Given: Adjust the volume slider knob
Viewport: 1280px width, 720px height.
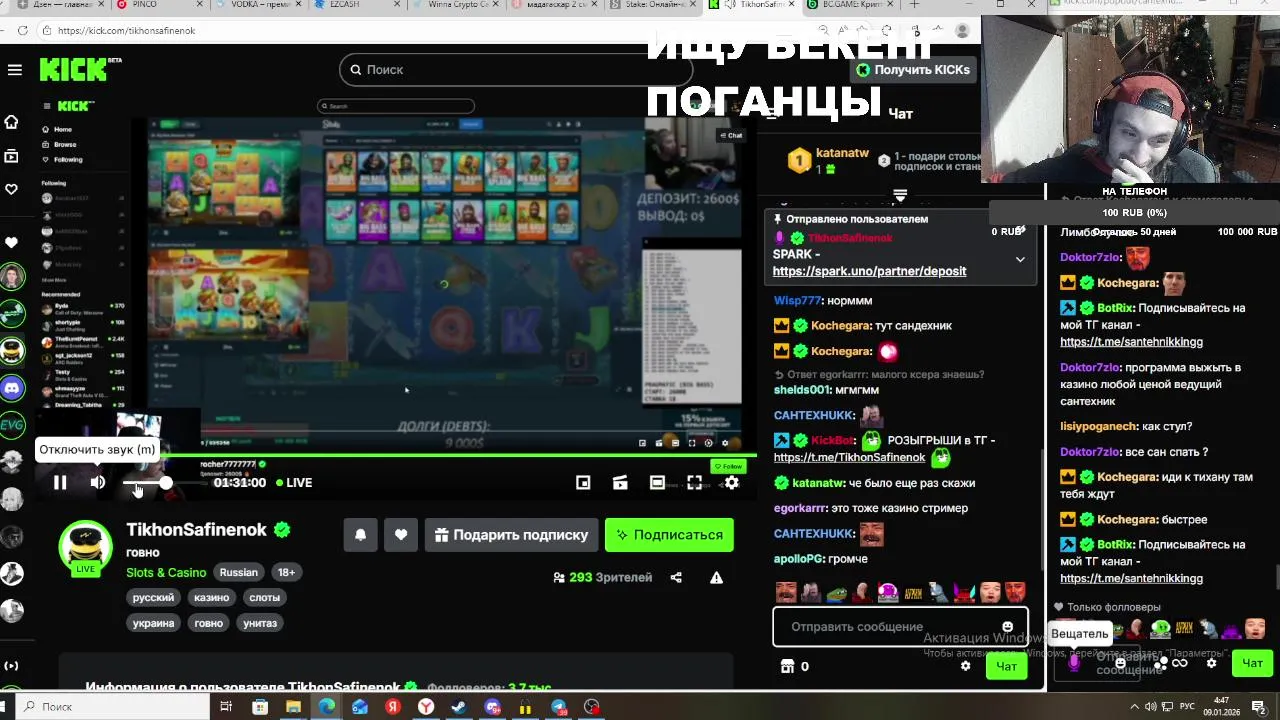Looking at the screenshot, I should [166, 482].
